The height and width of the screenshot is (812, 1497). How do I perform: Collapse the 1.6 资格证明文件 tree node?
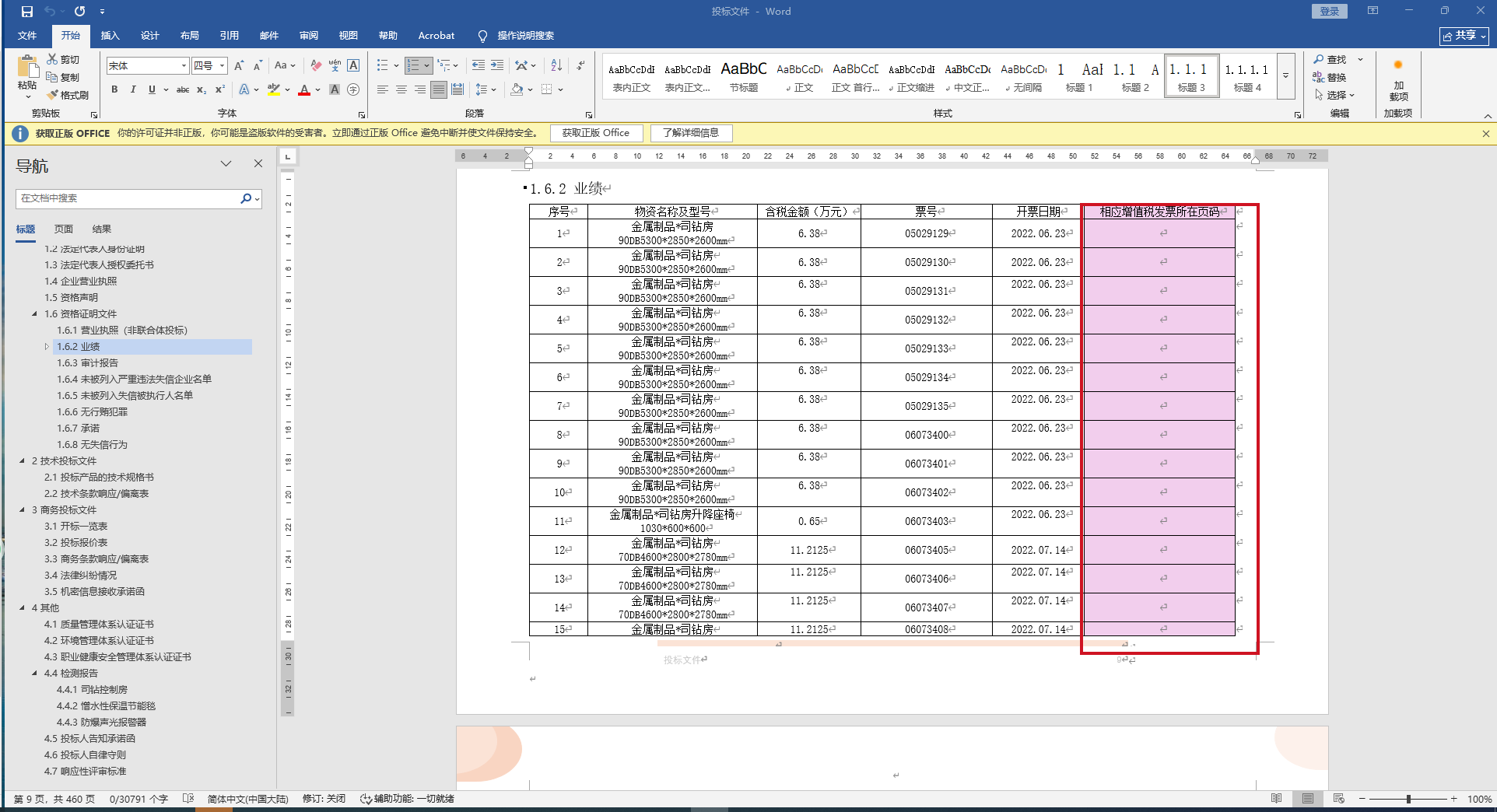pos(34,314)
